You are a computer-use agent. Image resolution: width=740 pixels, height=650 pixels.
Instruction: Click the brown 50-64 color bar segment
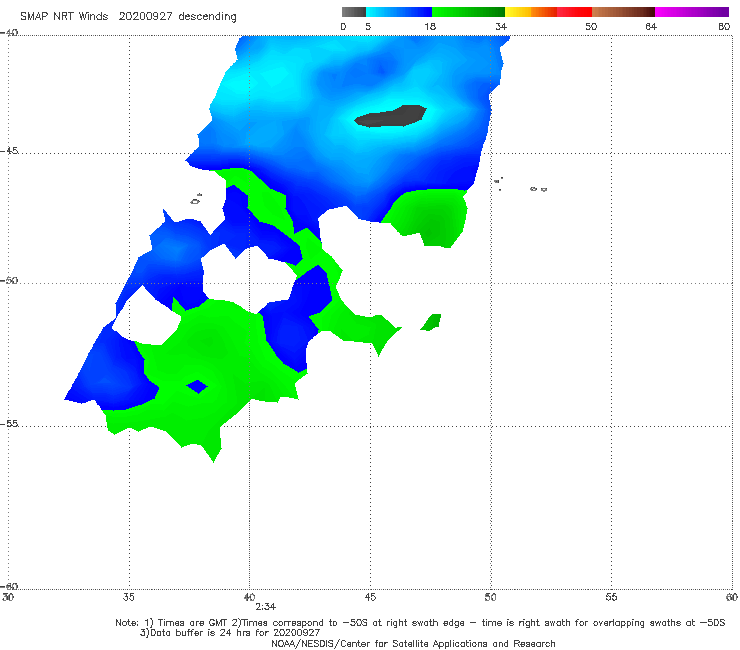(x=623, y=12)
